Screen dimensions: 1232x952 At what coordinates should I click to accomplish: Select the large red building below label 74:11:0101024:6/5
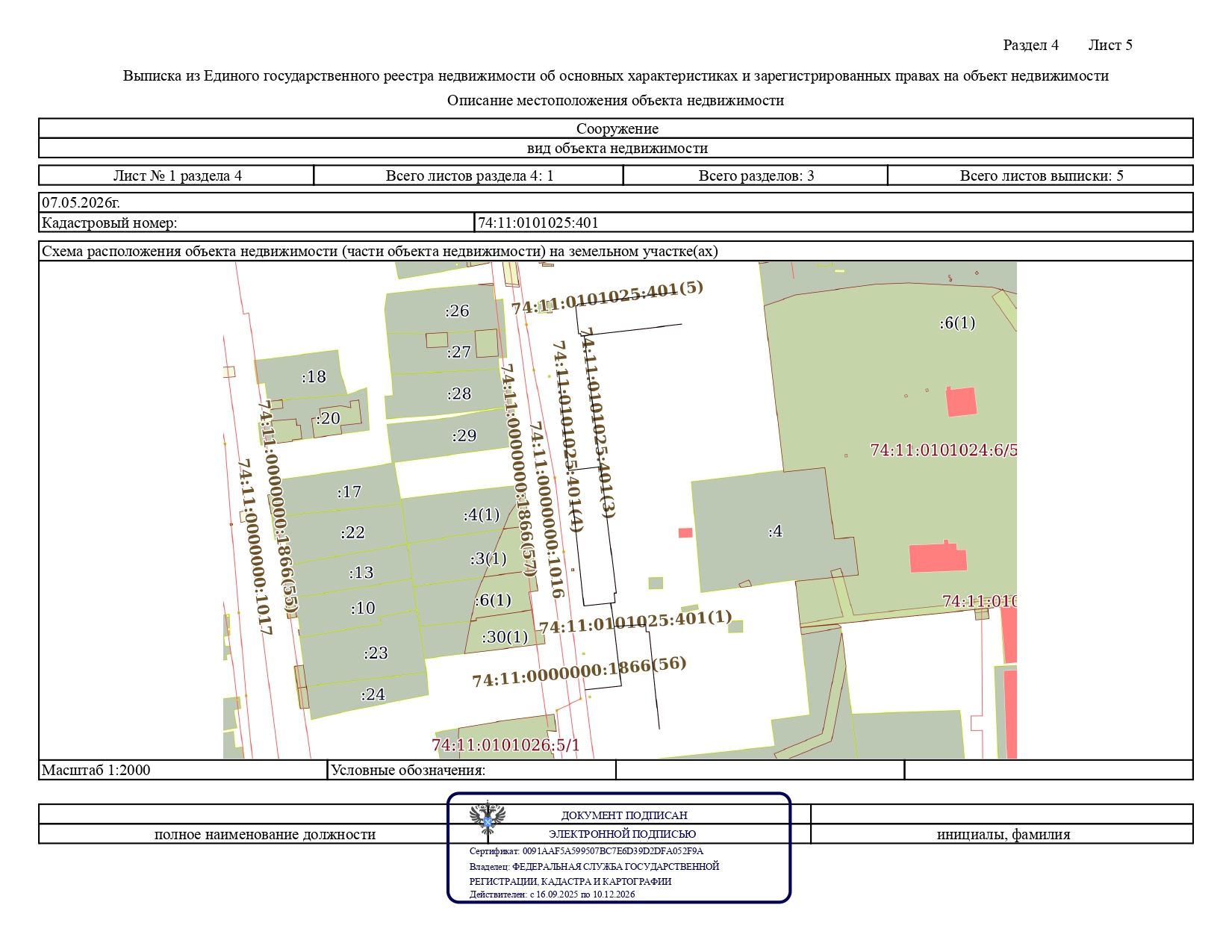(x=938, y=557)
